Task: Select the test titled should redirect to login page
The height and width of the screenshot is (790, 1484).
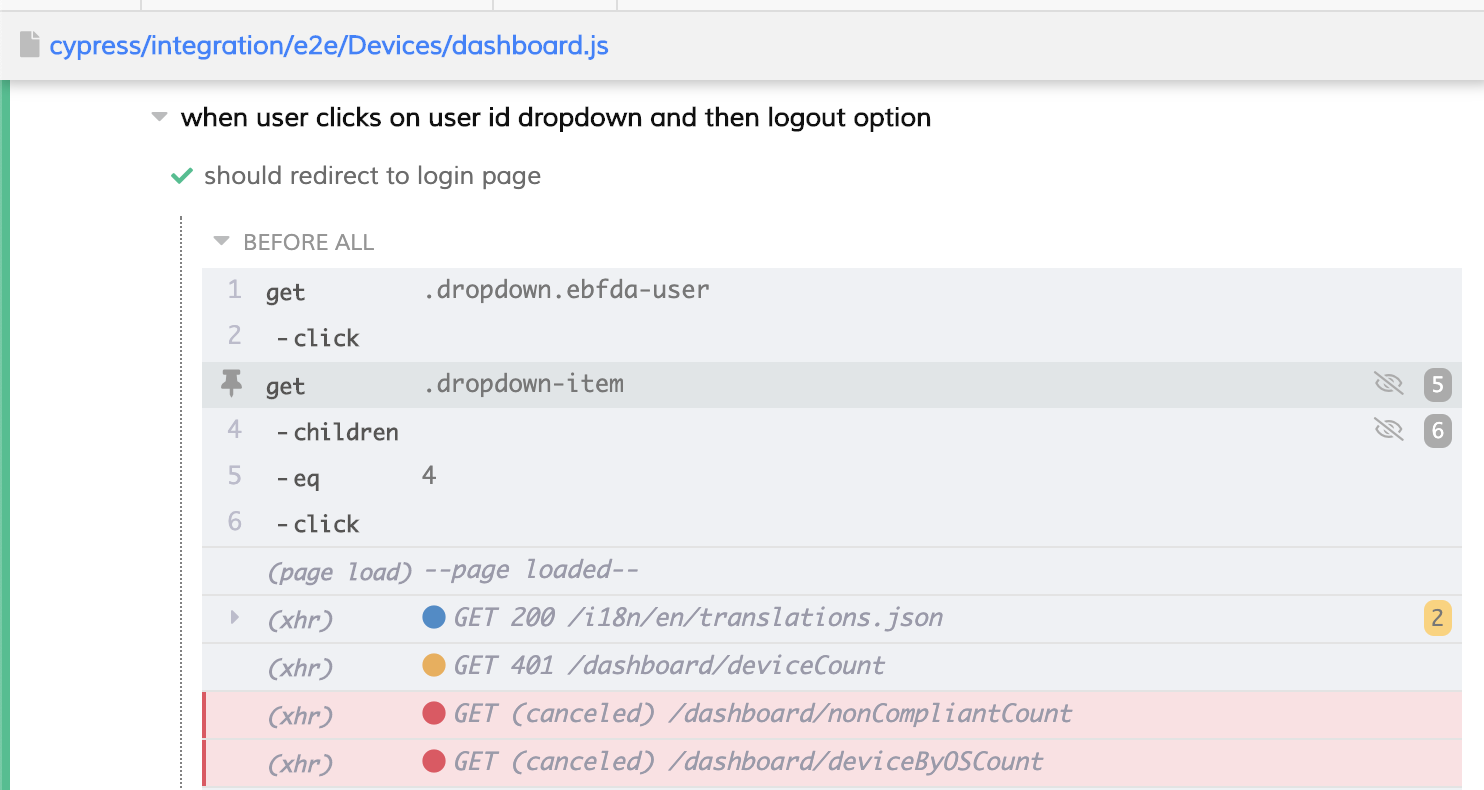Action: coord(372,175)
